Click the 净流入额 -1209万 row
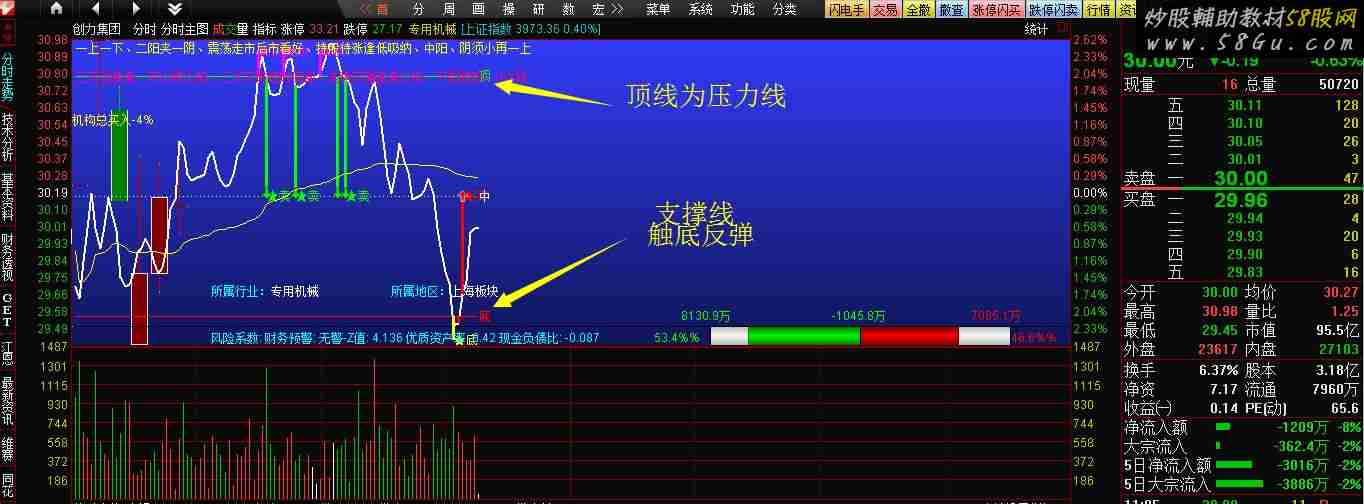Image resolution: width=1364 pixels, height=504 pixels. [x=1241, y=427]
